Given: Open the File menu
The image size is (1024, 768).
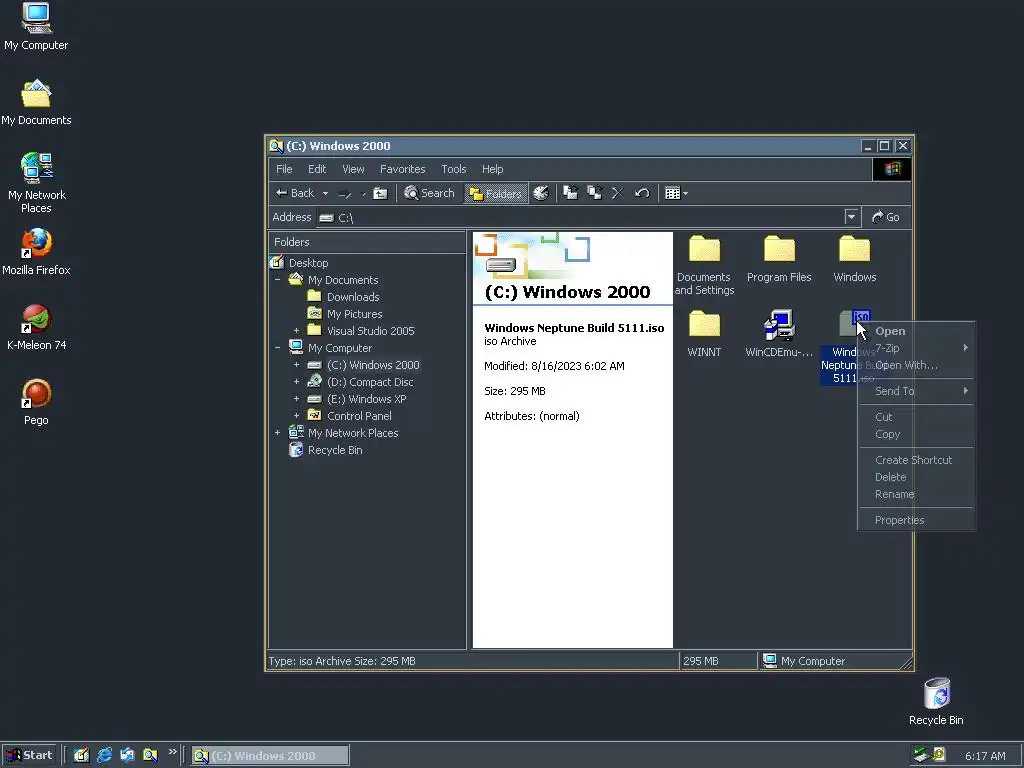Looking at the screenshot, I should [284, 169].
